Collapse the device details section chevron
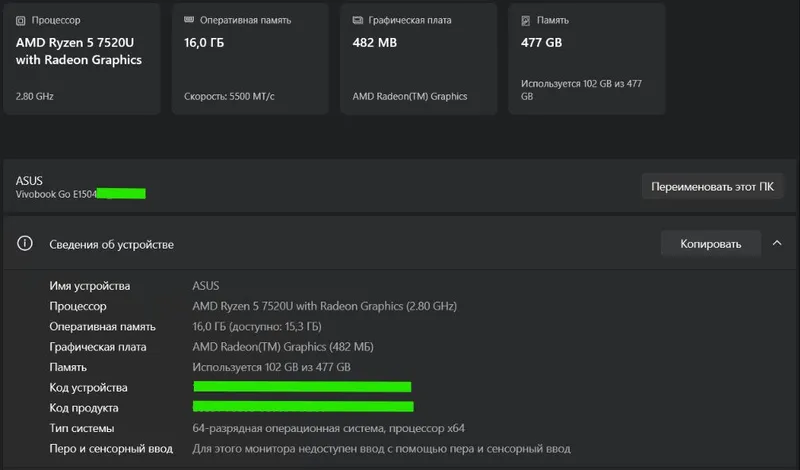The width and height of the screenshot is (800, 470). 777,243
